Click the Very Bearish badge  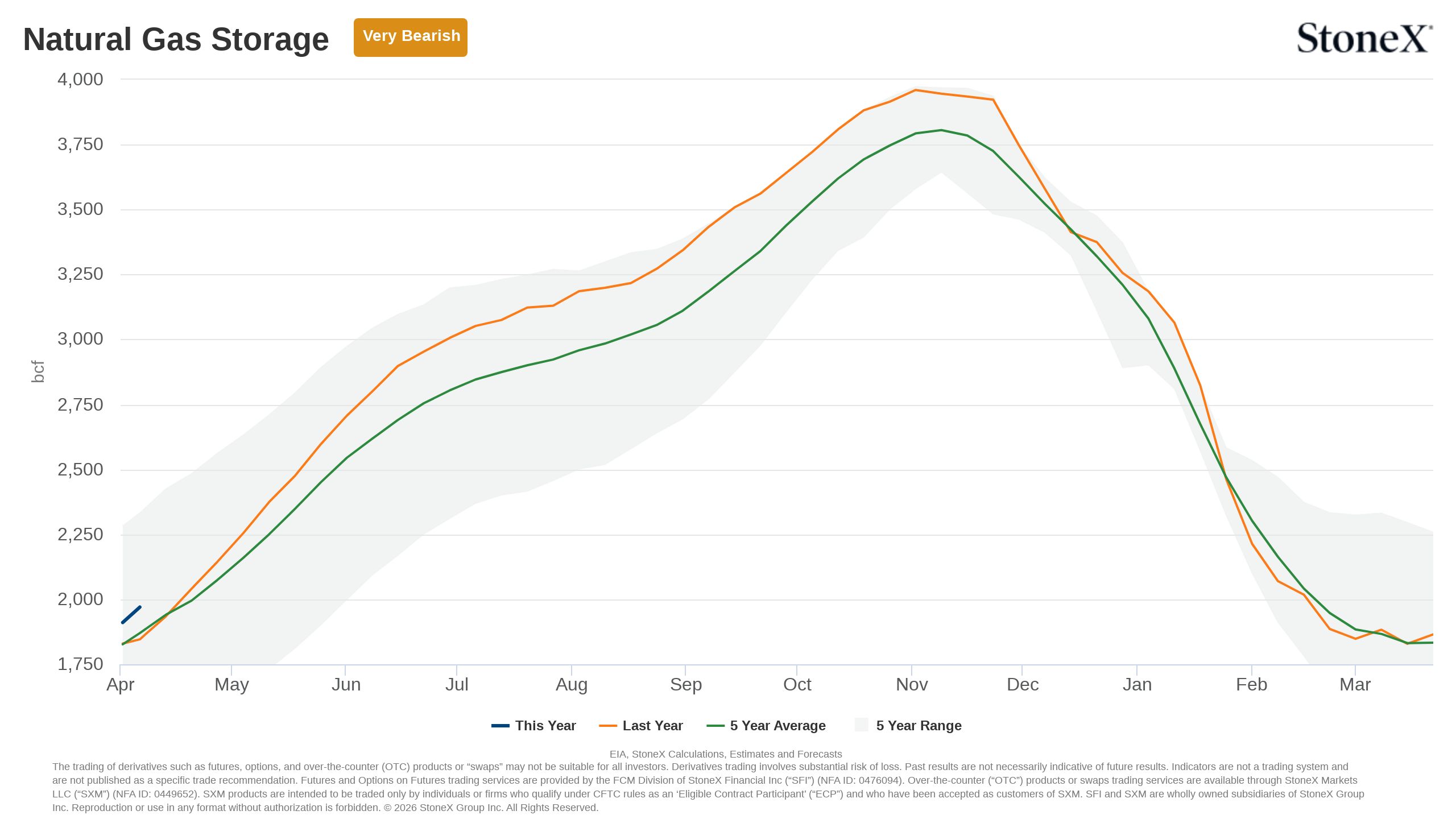(x=410, y=37)
